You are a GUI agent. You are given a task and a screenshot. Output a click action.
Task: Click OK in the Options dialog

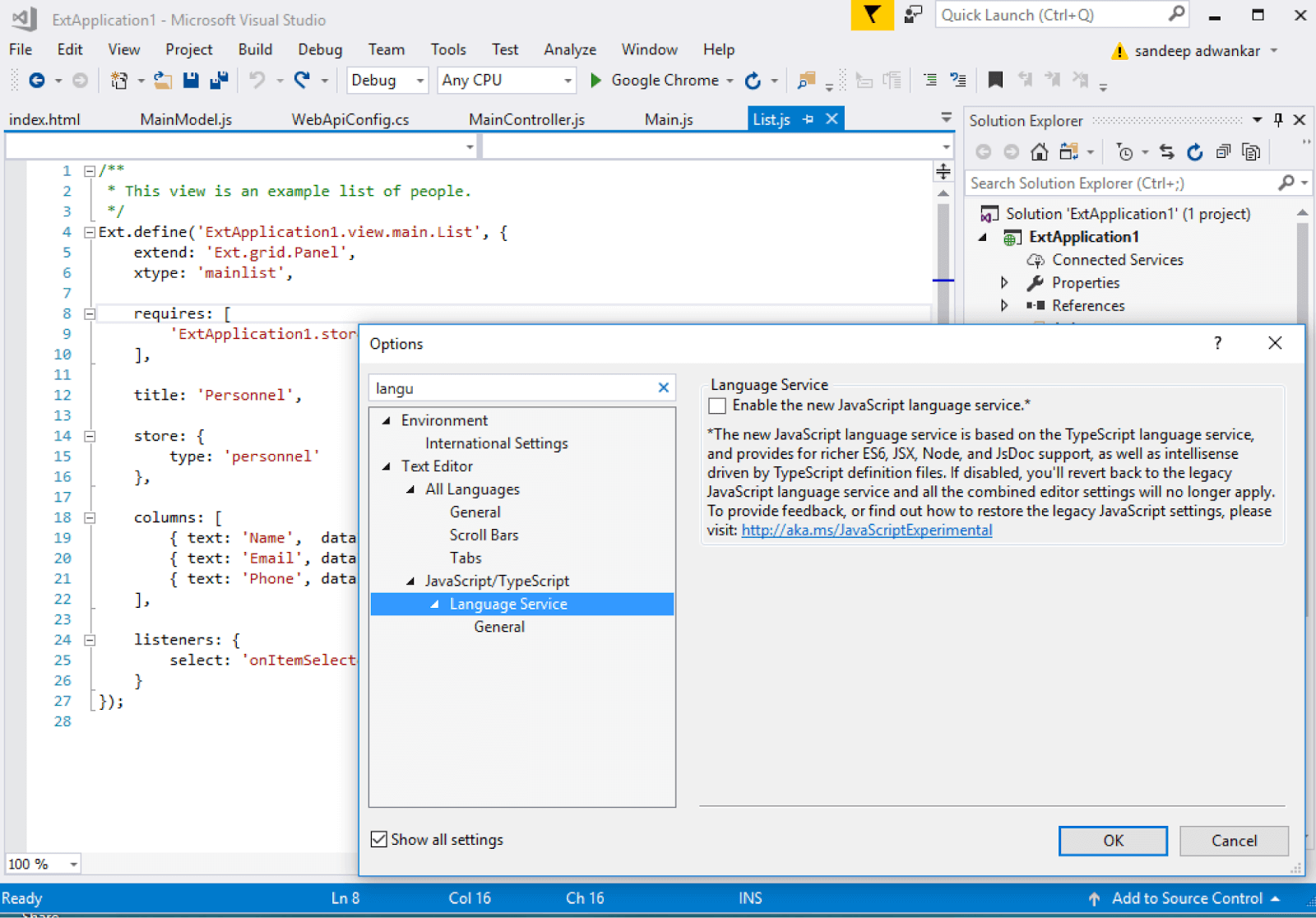(1113, 841)
